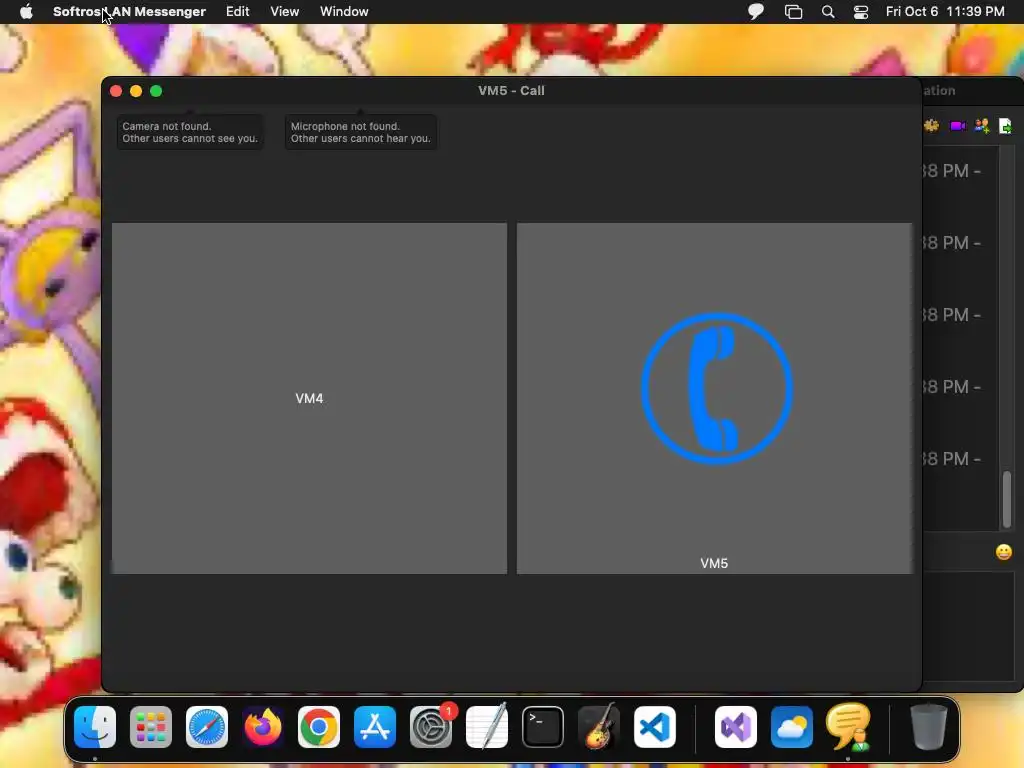Open Launchpad from the Dock
This screenshot has width=1024, height=768.
coord(151,727)
